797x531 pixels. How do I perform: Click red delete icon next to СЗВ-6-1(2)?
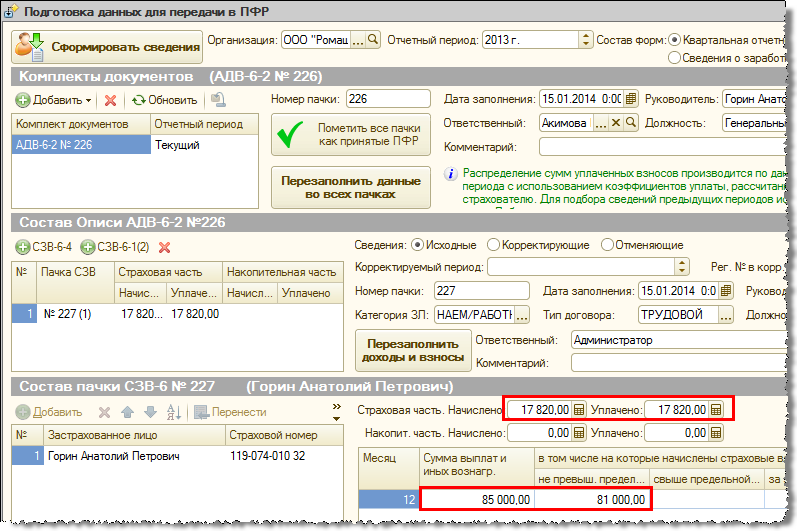[x=165, y=247]
